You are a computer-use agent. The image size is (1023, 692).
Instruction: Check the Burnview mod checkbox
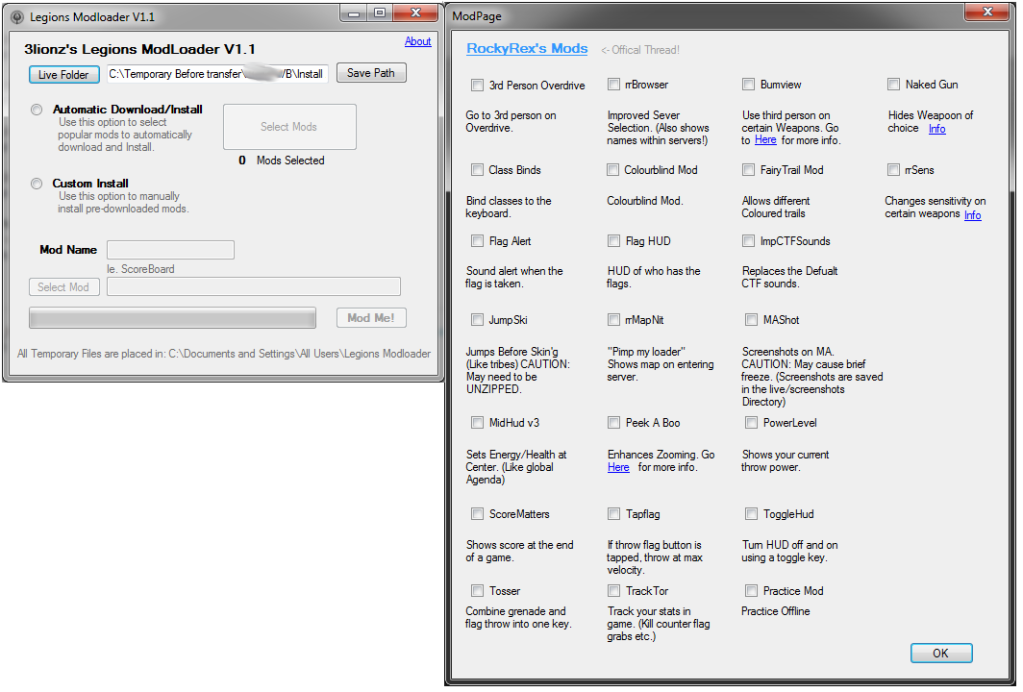pyautogui.click(x=748, y=85)
